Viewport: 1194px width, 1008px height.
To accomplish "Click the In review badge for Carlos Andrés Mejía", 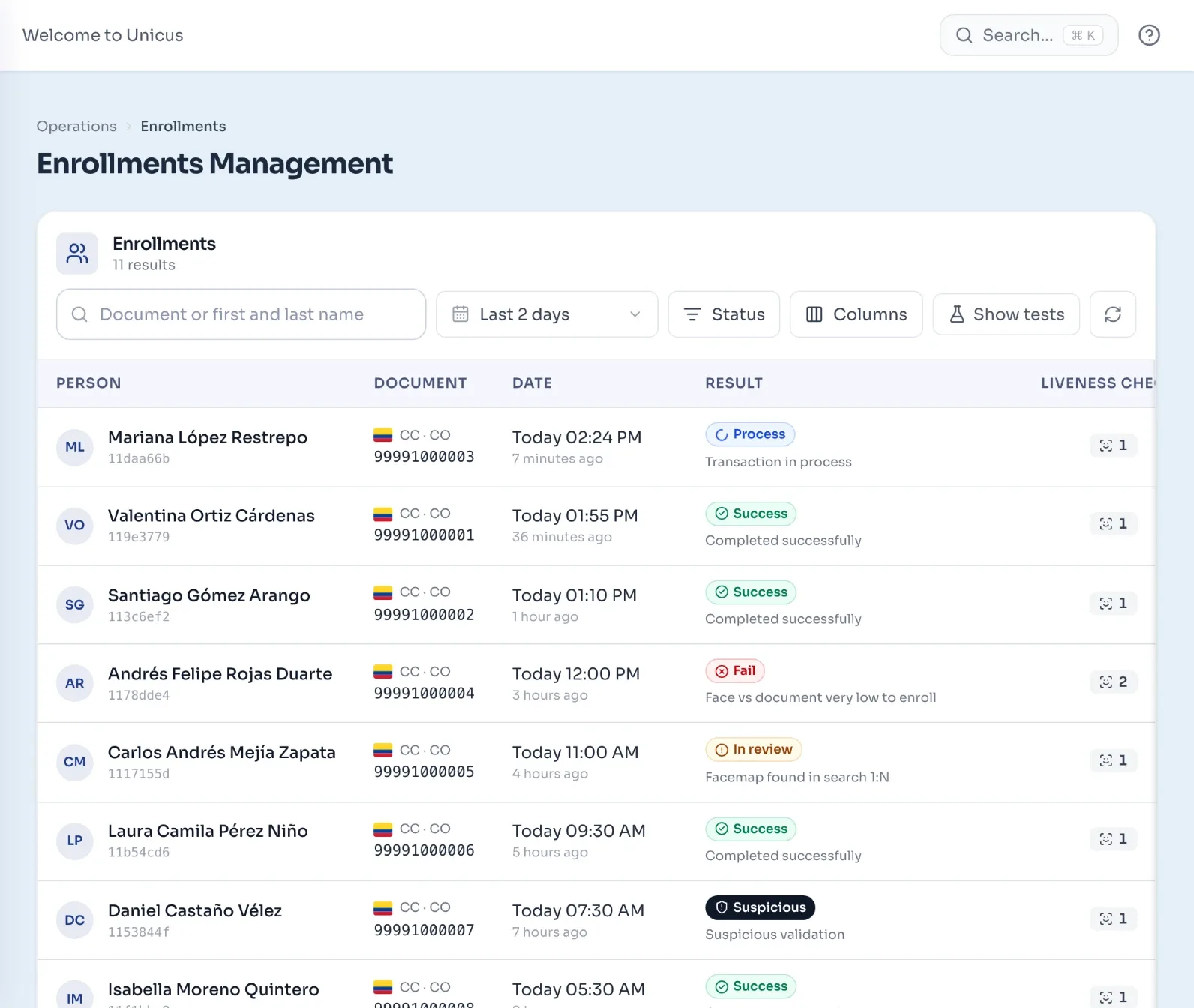I will 754,750.
